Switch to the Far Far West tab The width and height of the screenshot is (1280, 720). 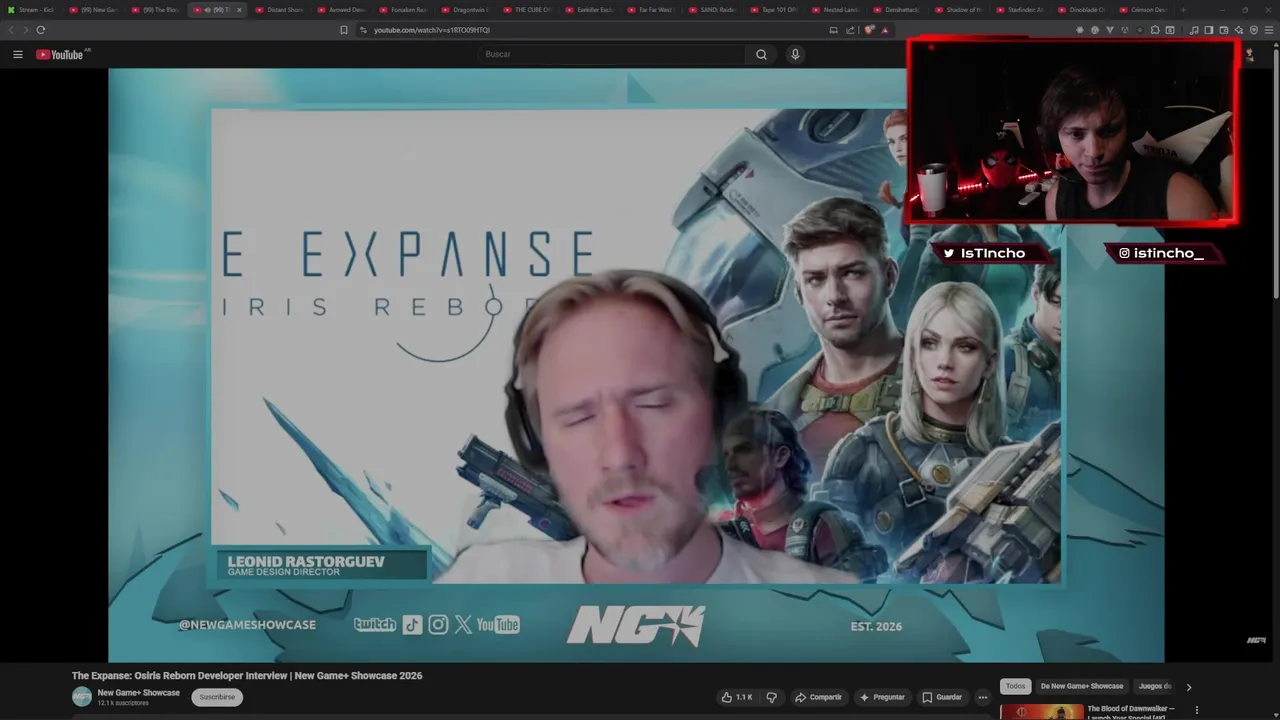[652, 10]
